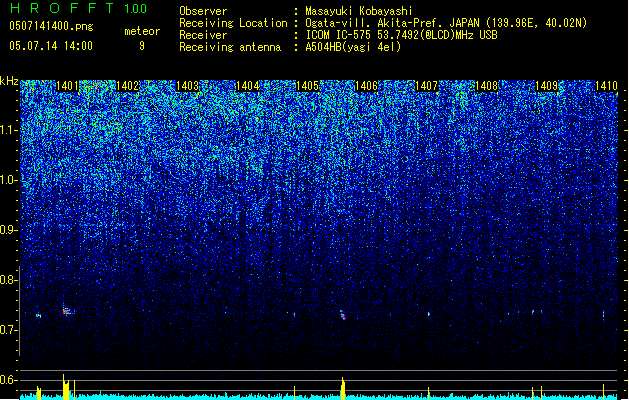This screenshot has width=629, height=400.
Task: Click the 1406 time marker
Action: pos(367,86)
